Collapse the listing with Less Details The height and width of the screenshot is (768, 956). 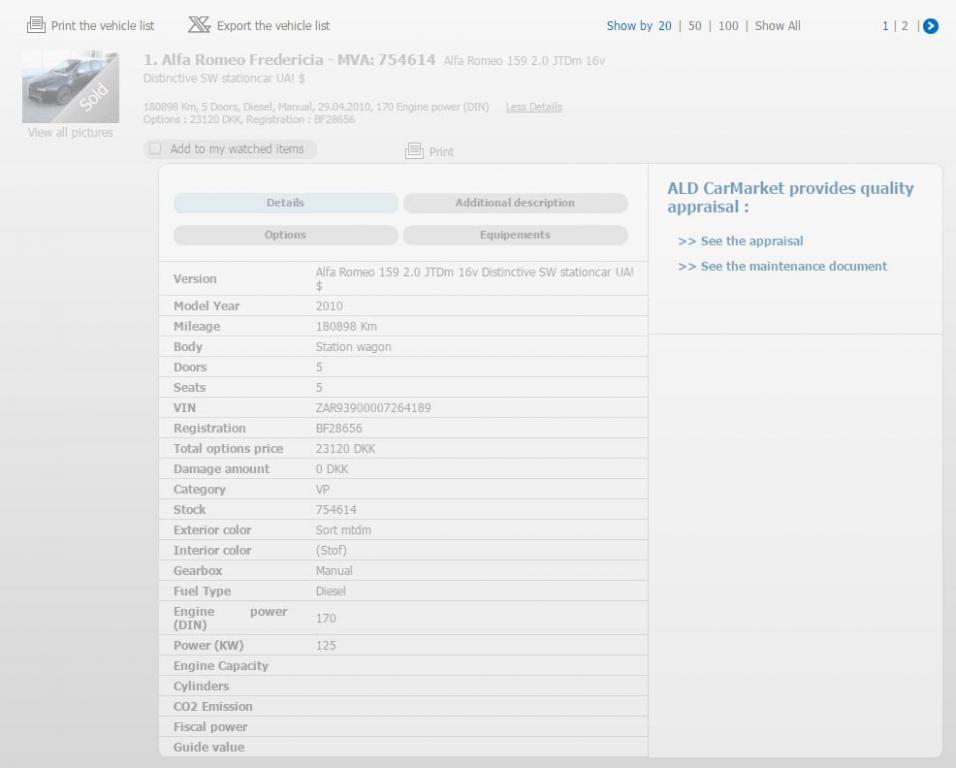pos(533,107)
